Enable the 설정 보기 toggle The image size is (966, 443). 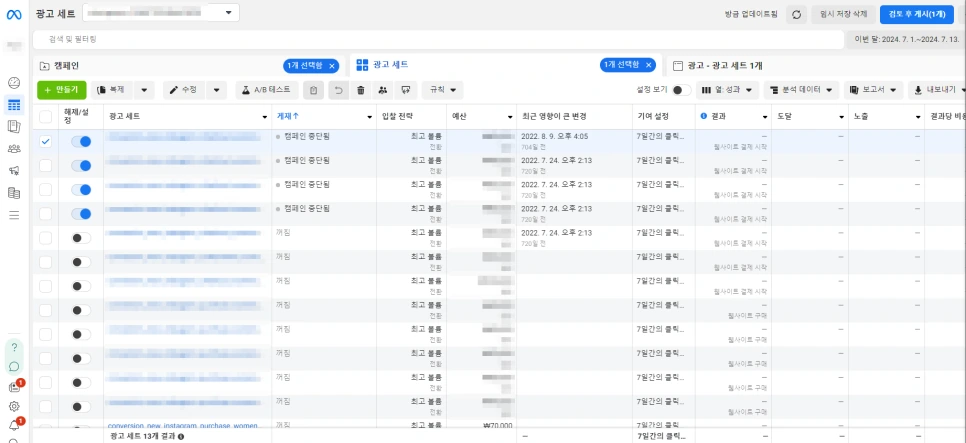pyautogui.click(x=681, y=90)
